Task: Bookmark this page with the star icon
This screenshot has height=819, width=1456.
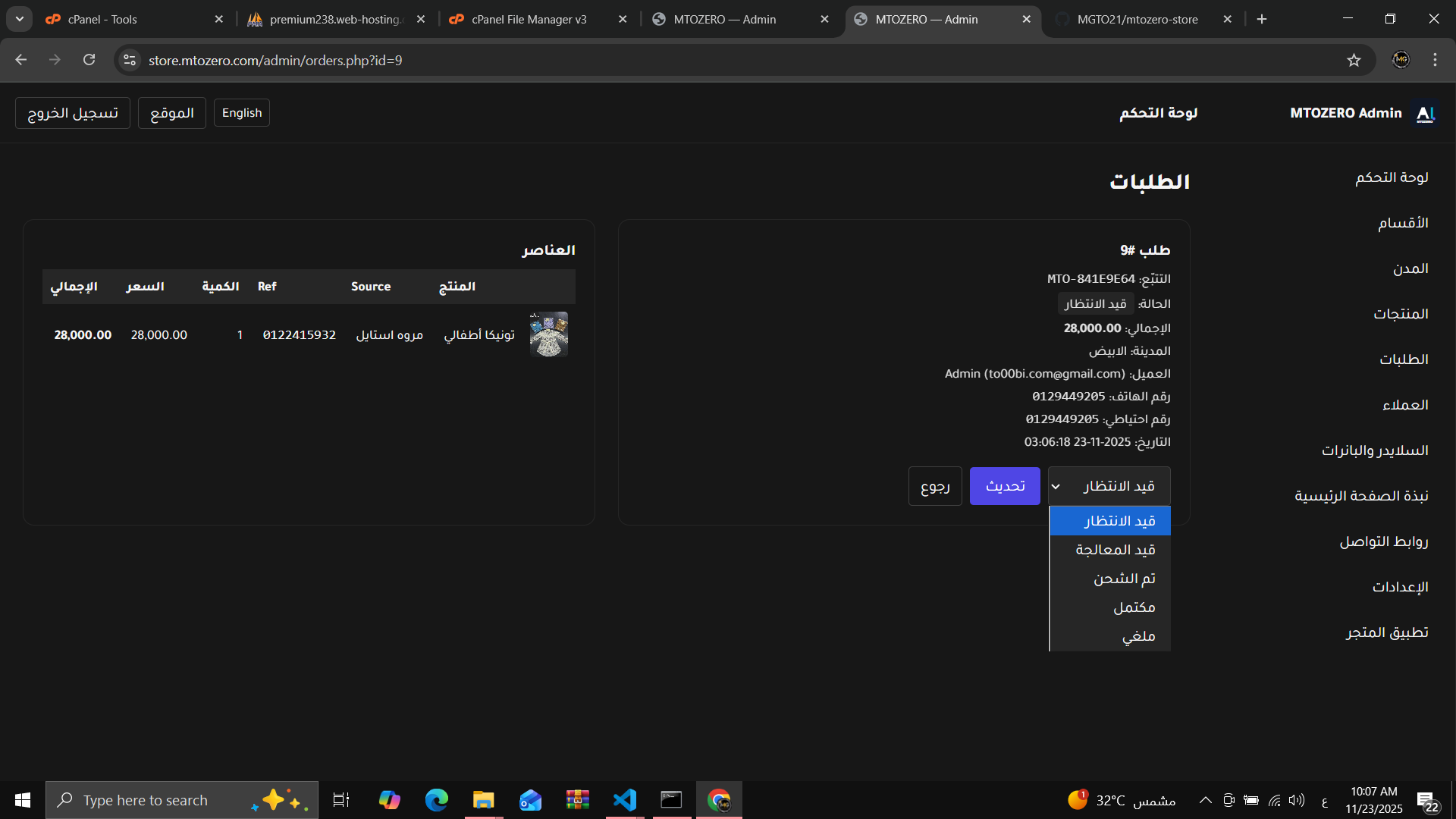Action: point(1354,60)
